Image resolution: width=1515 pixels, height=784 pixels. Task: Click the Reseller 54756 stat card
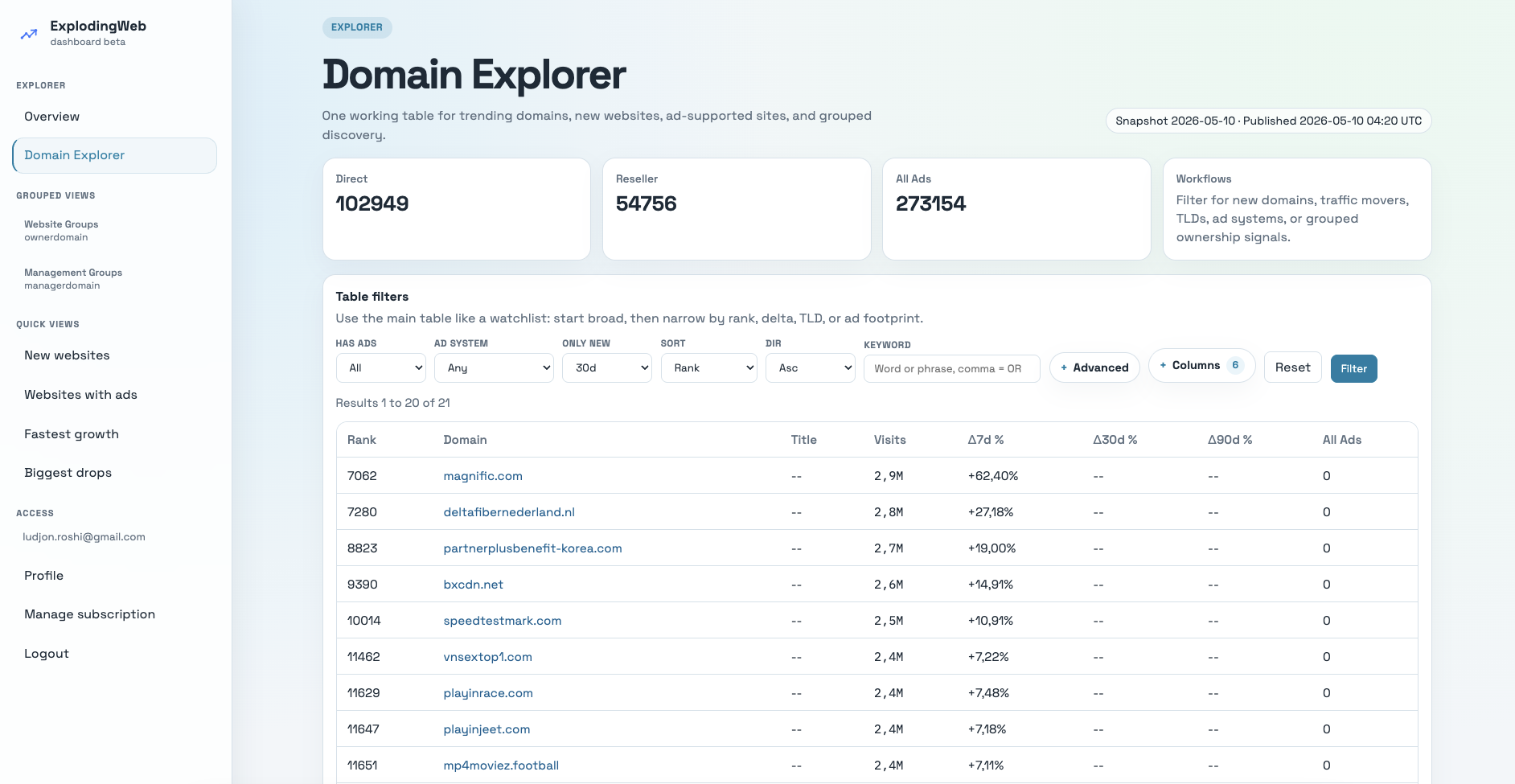coord(737,209)
